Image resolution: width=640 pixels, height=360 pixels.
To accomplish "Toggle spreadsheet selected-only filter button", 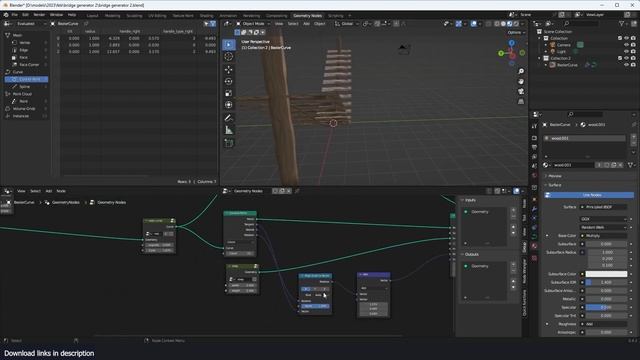I will pos(206,24).
